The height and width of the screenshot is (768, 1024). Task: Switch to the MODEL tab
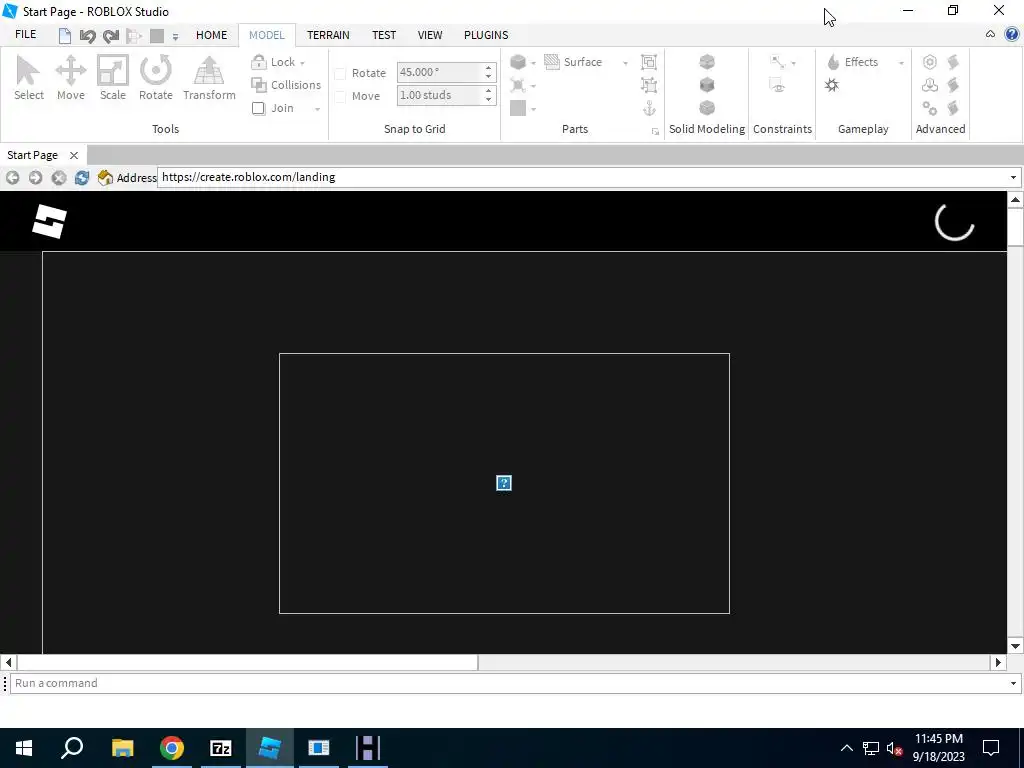(x=266, y=35)
